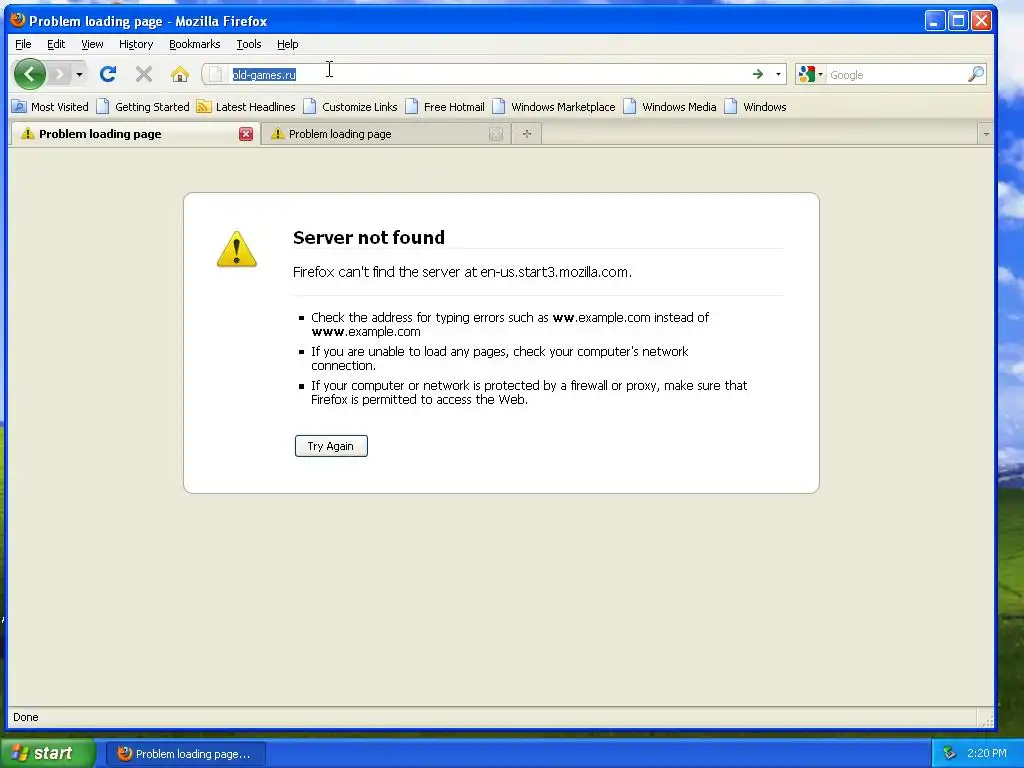Open the View menu

pyautogui.click(x=92, y=44)
